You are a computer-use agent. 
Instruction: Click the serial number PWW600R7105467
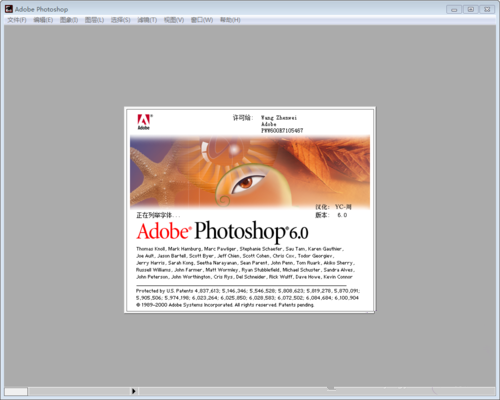(x=282, y=131)
